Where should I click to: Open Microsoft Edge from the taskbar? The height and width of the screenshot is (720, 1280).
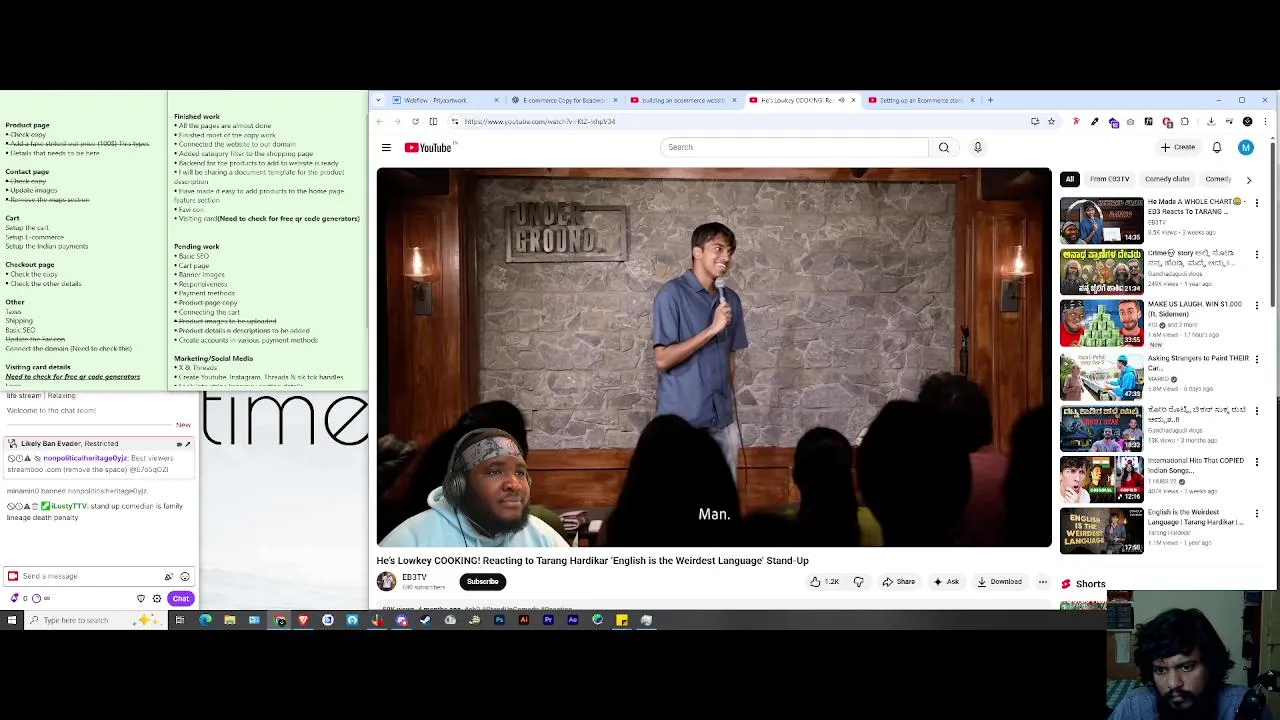point(205,620)
